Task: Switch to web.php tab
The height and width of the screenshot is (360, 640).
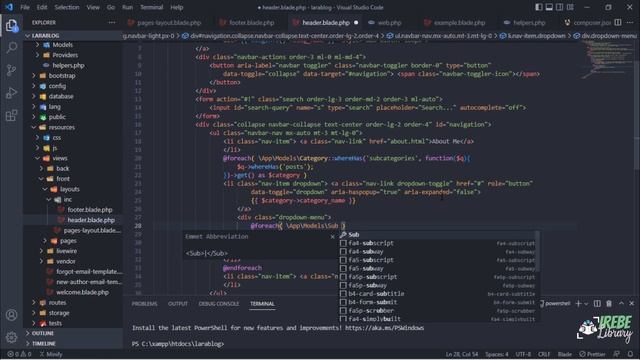Action: pyautogui.click(x=389, y=22)
